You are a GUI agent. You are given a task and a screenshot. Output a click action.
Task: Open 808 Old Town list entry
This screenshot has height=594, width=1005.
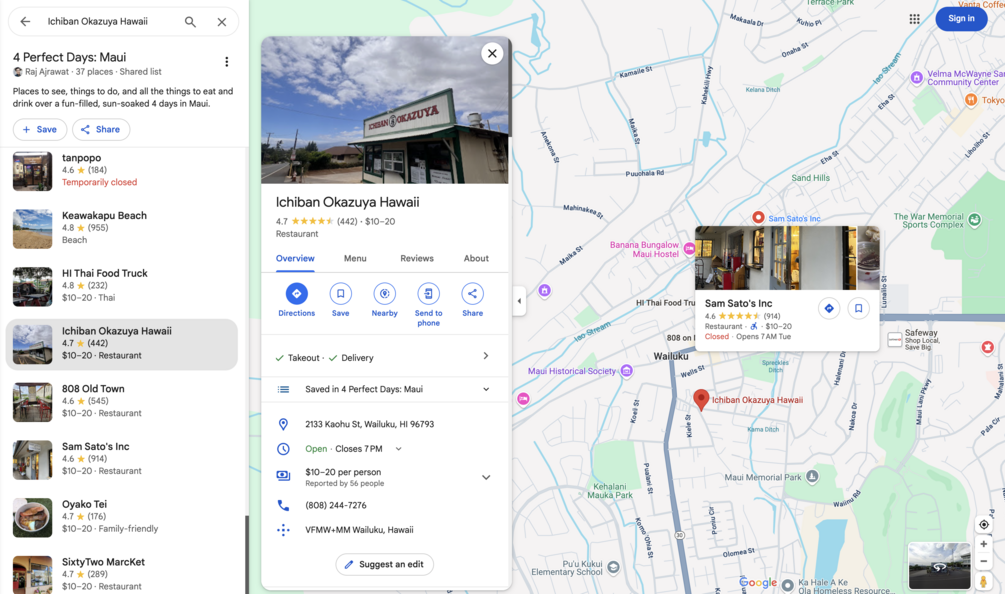point(122,401)
